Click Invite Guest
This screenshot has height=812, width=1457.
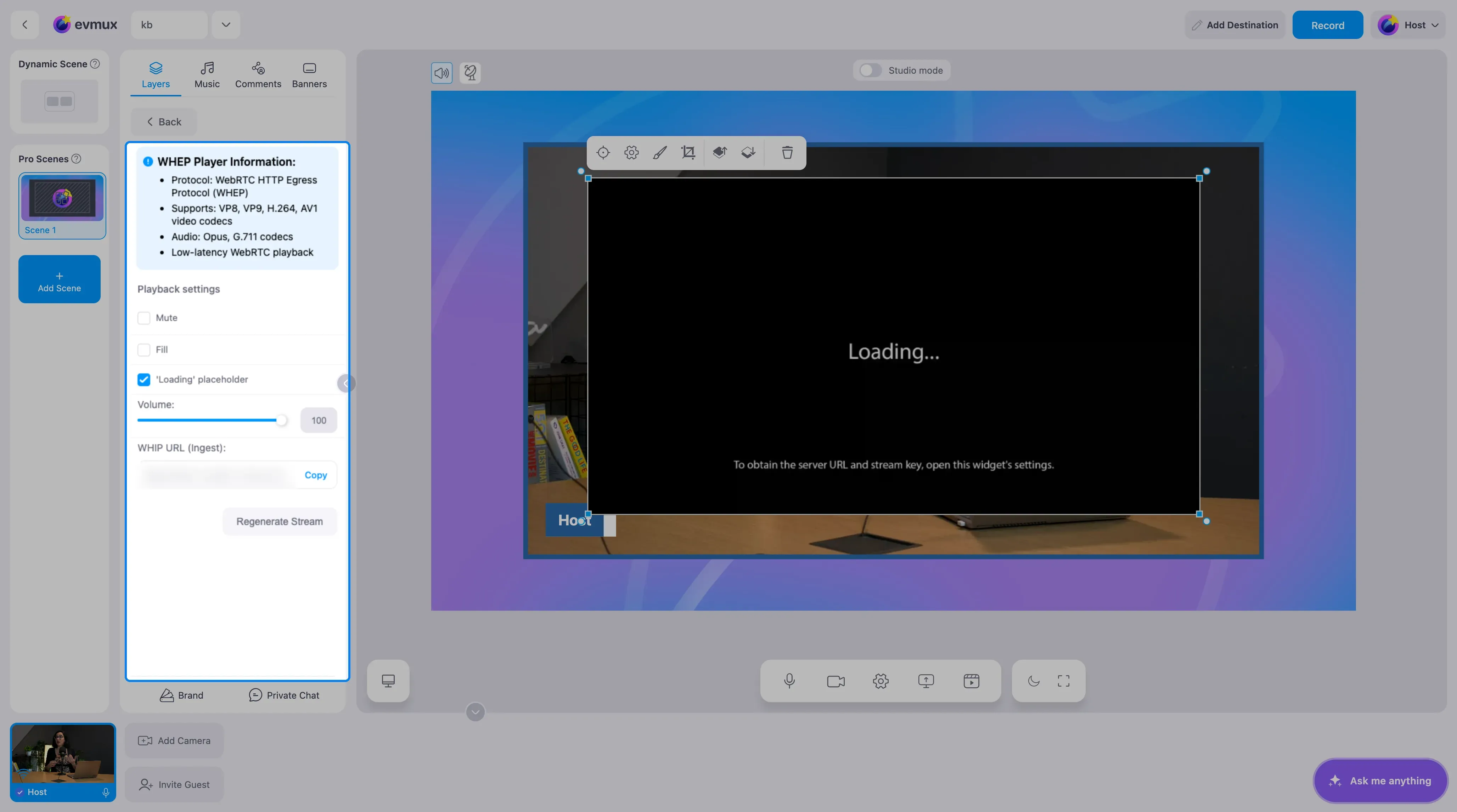point(174,784)
